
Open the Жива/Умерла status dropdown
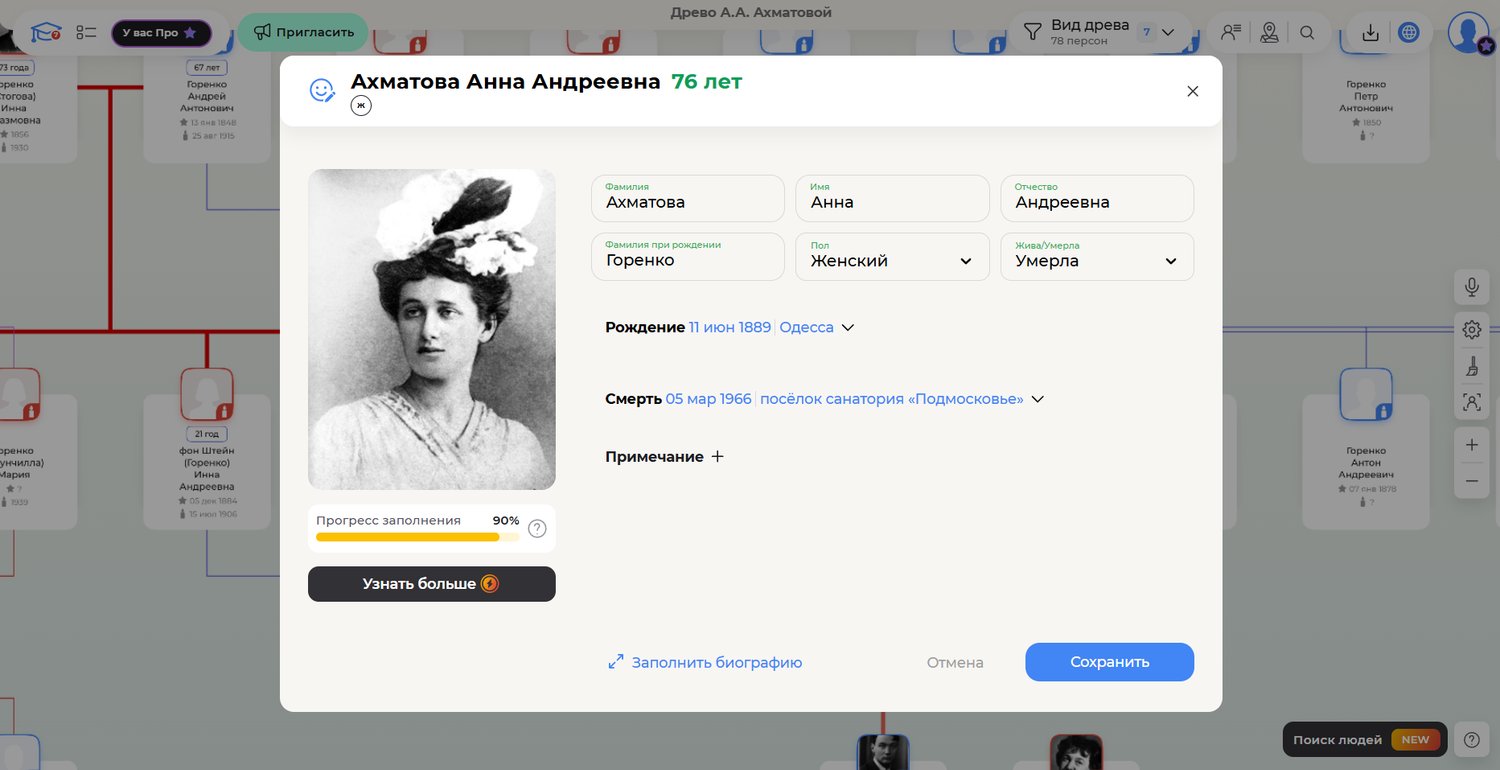[x=1096, y=258]
